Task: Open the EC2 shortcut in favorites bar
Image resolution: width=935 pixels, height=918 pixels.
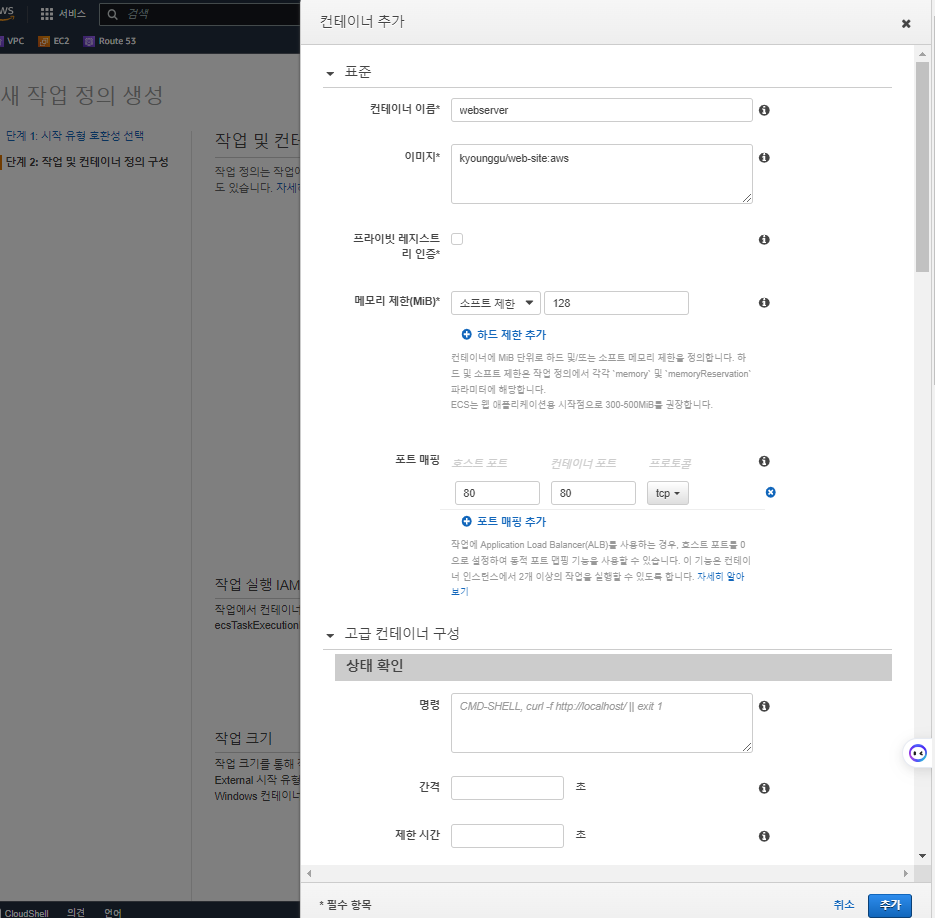Action: pyautogui.click(x=54, y=41)
